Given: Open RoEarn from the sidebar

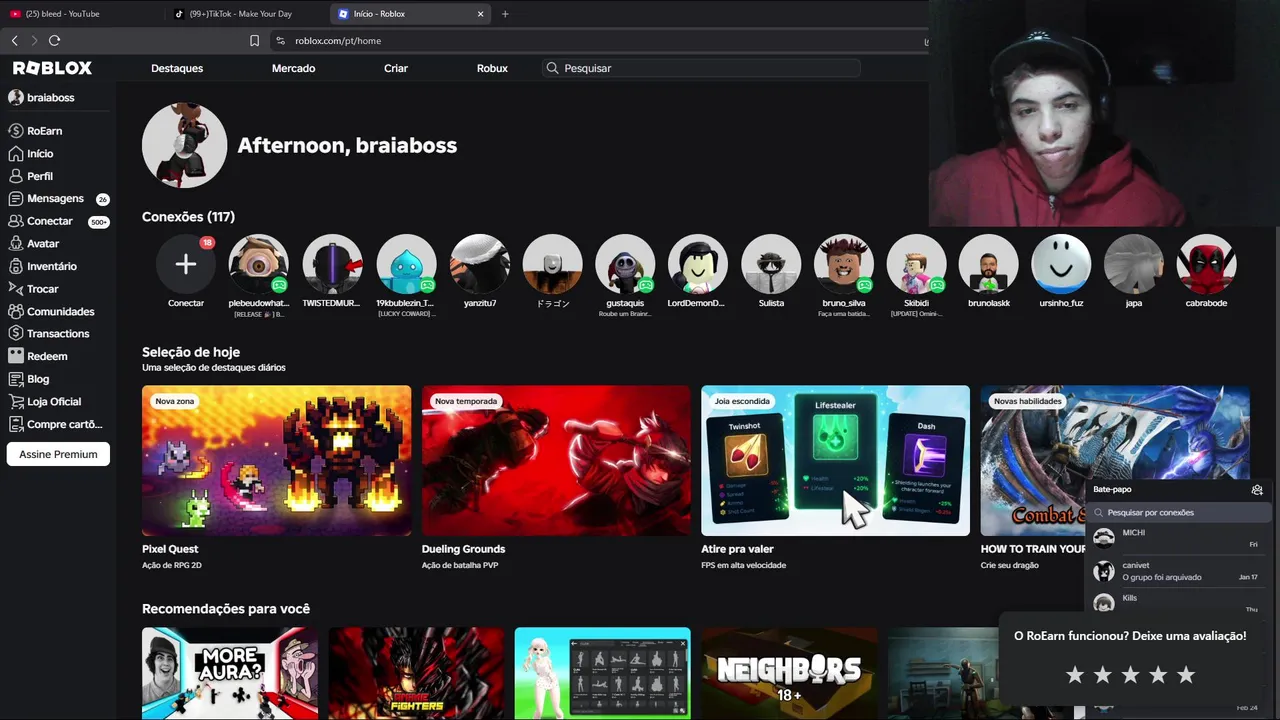Looking at the screenshot, I should pos(36,131).
